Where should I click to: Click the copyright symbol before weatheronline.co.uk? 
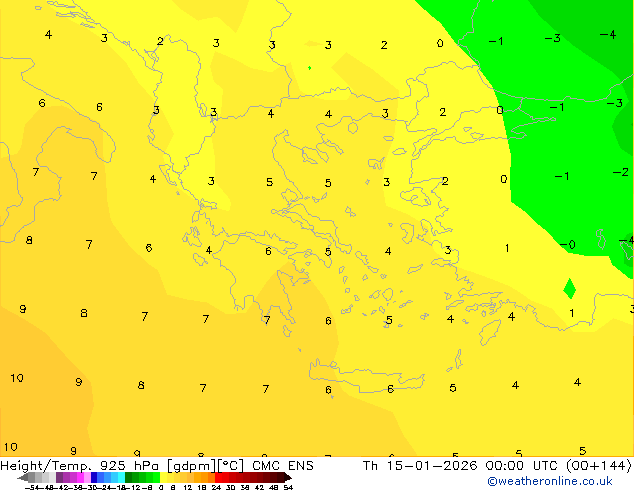tap(492, 481)
